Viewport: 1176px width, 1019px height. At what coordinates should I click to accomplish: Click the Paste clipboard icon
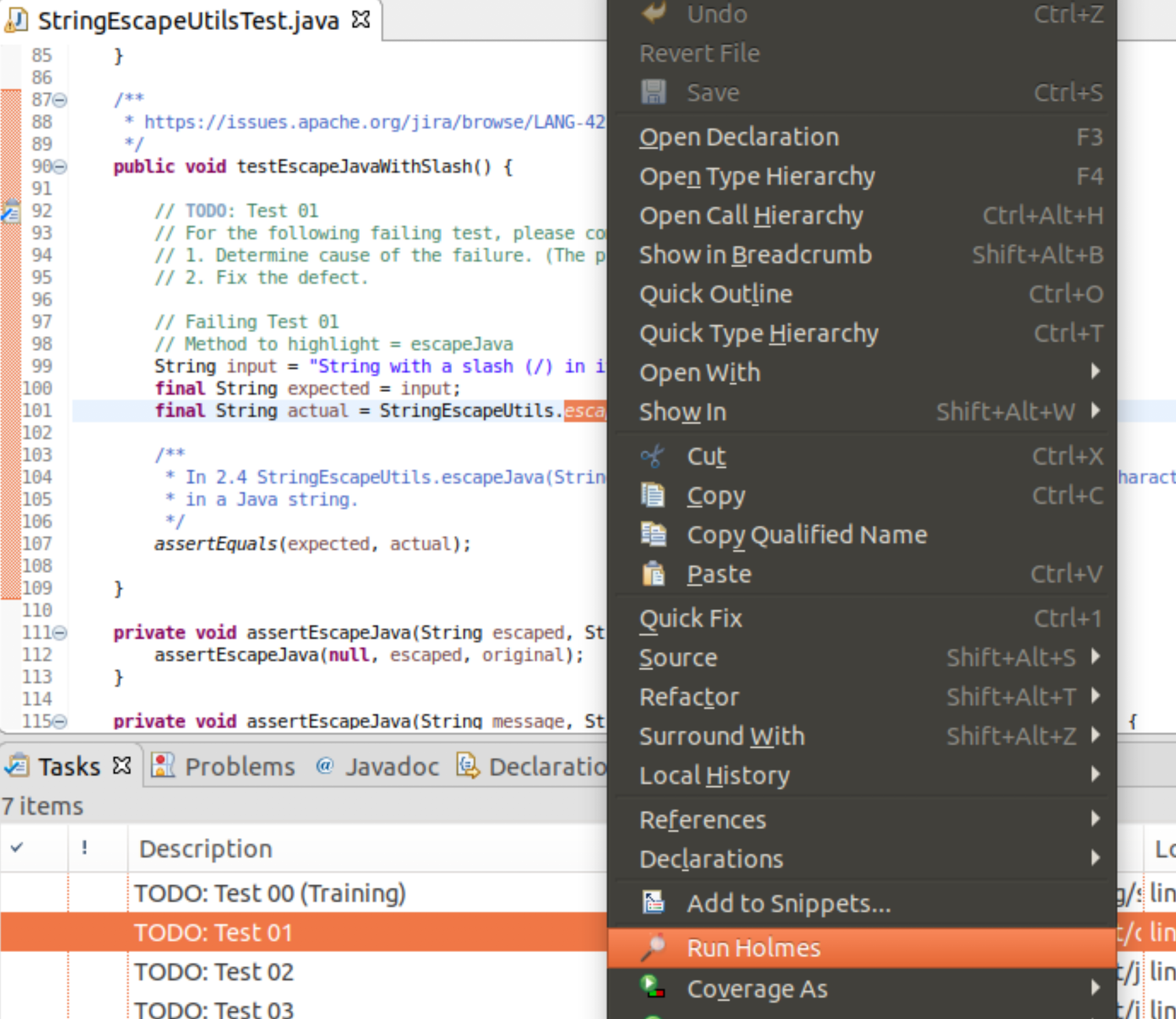[653, 574]
